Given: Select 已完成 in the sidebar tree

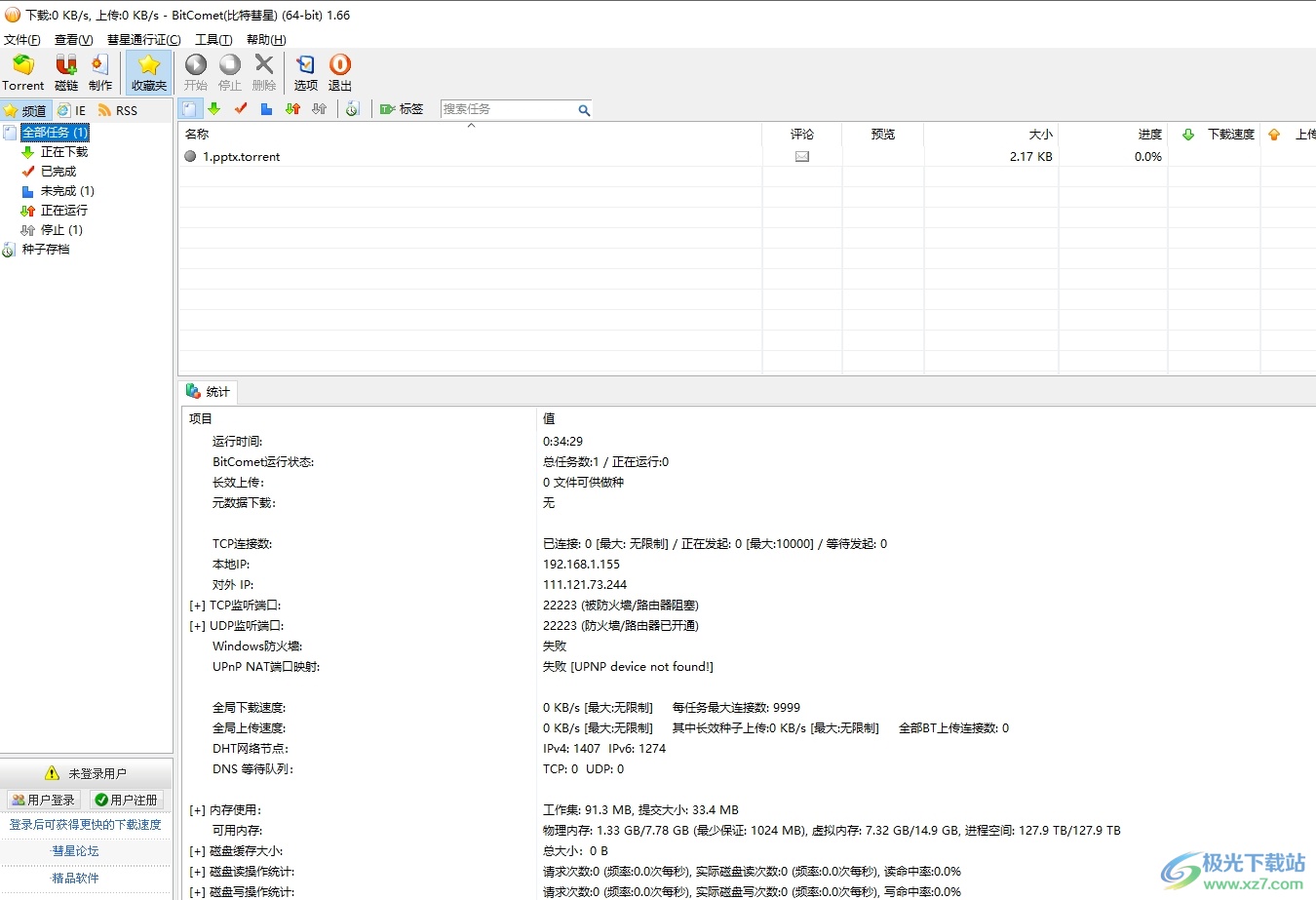Looking at the screenshot, I should click(x=58, y=172).
